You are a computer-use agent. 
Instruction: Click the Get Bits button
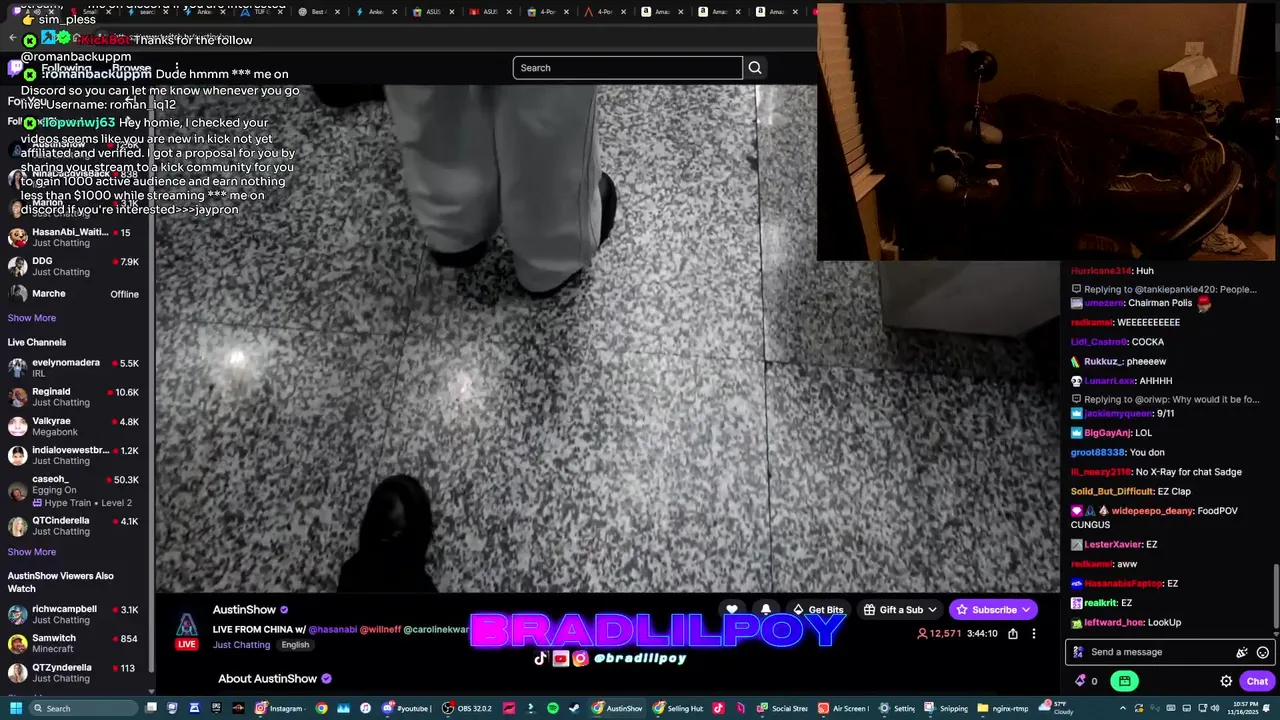pyautogui.click(x=818, y=610)
